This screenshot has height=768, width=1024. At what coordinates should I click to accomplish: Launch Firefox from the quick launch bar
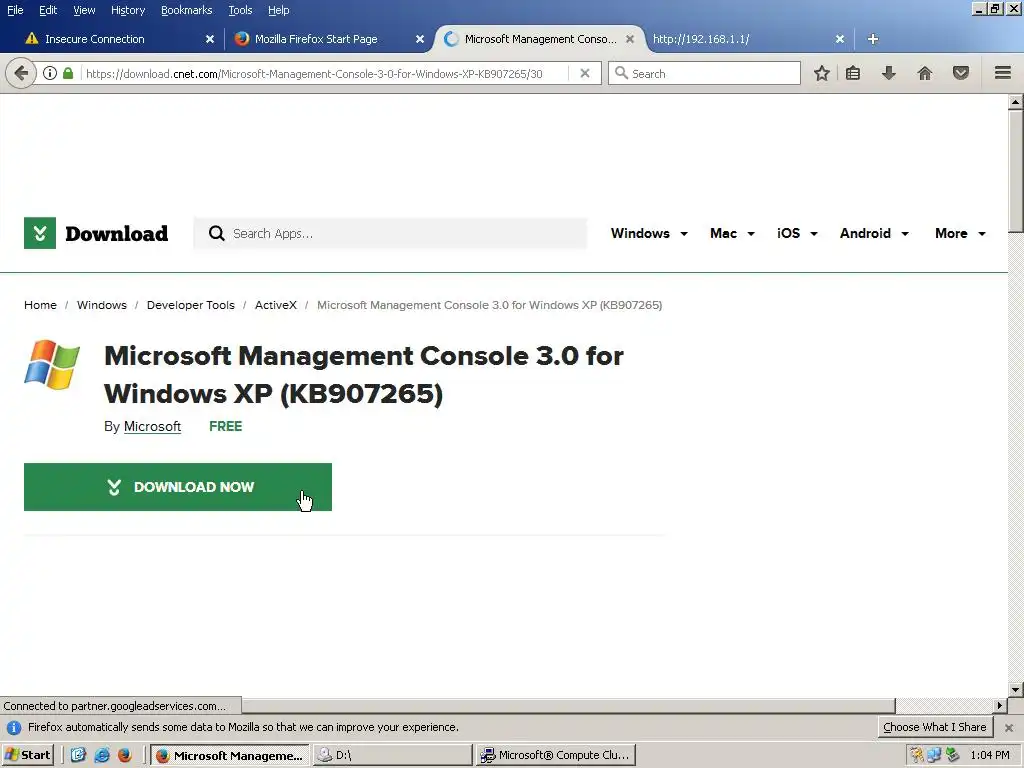pyautogui.click(x=124, y=756)
